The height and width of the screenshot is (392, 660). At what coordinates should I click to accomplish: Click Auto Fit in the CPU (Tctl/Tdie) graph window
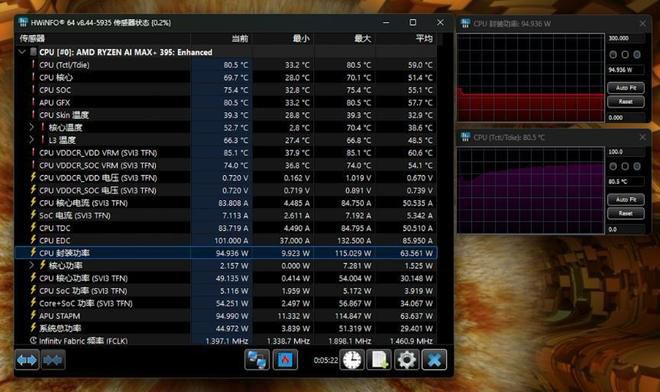coord(626,199)
